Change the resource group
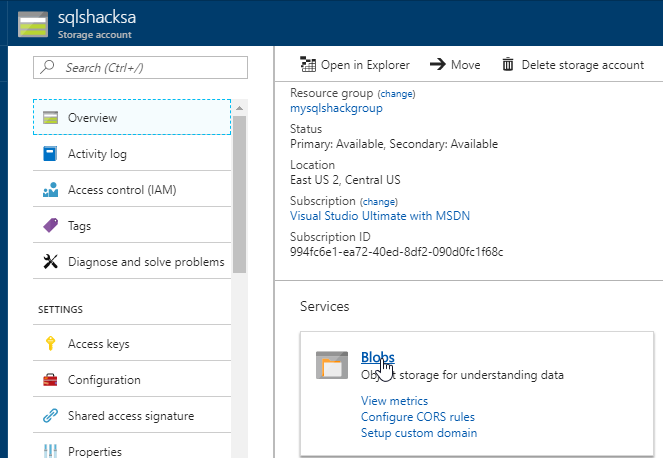Image resolution: width=663 pixels, height=458 pixels. pyautogui.click(x=396, y=93)
